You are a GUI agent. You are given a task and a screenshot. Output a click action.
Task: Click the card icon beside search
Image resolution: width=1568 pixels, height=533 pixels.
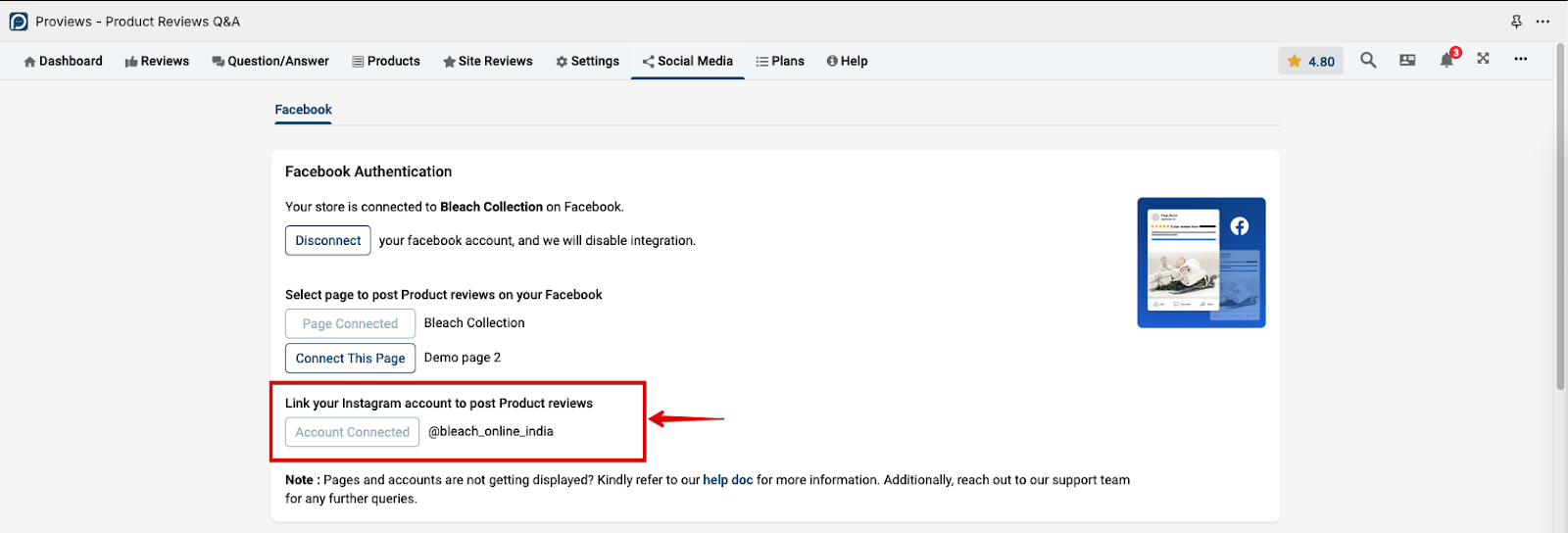(1407, 60)
